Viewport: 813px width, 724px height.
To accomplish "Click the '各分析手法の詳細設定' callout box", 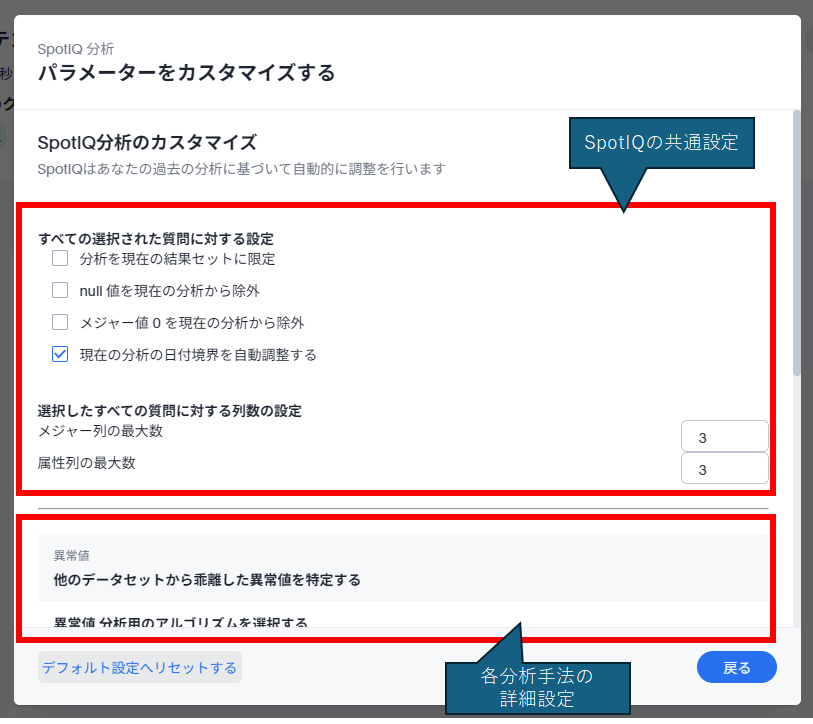I will coord(536,688).
